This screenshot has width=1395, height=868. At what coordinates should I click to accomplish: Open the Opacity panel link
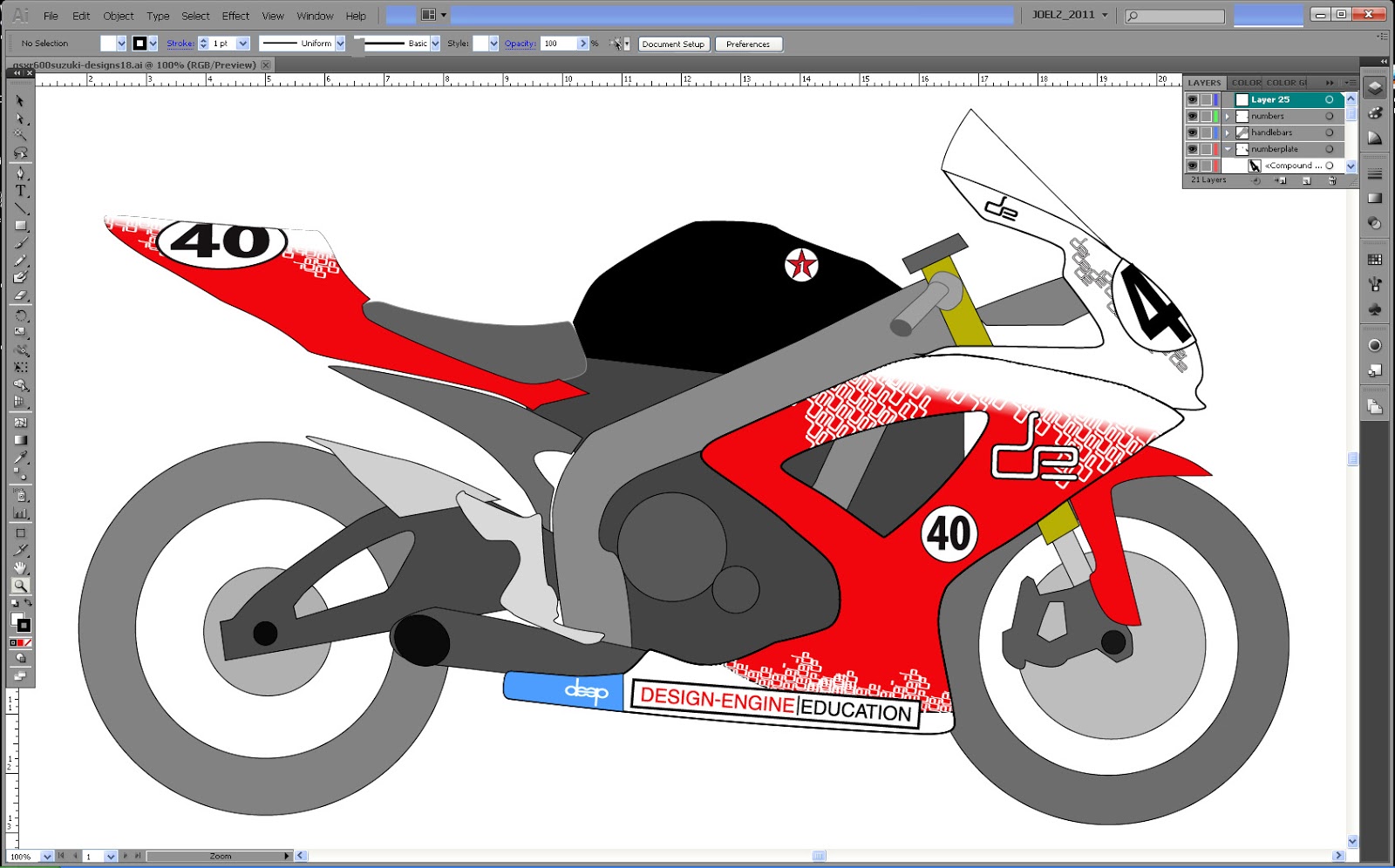tap(520, 44)
